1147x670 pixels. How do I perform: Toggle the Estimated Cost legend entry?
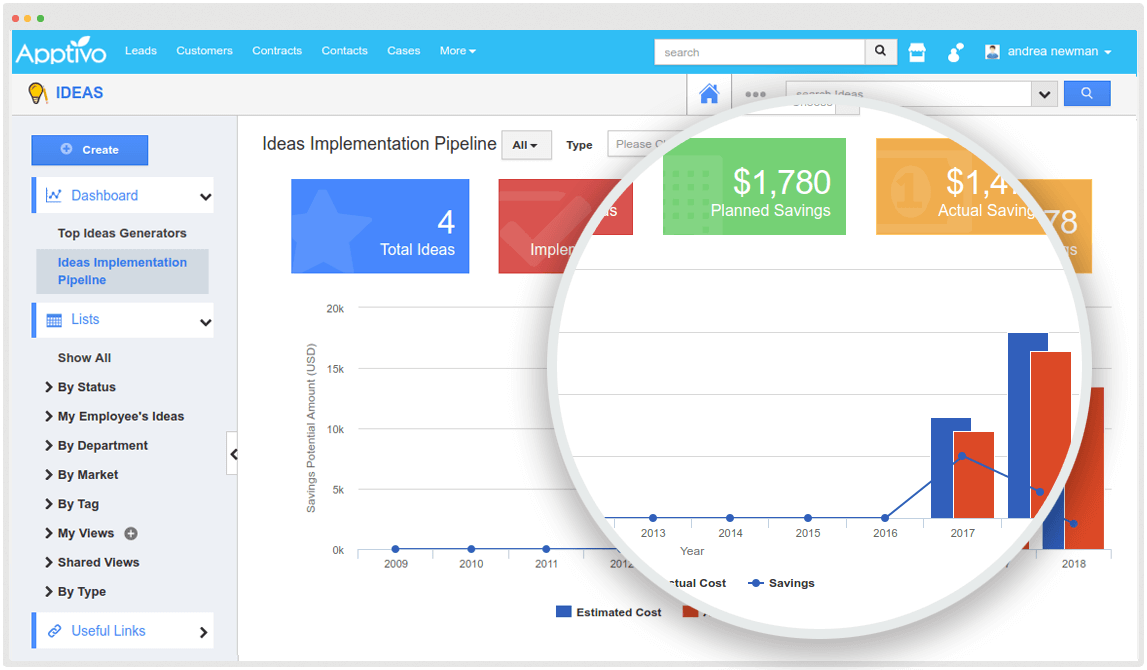coord(608,611)
